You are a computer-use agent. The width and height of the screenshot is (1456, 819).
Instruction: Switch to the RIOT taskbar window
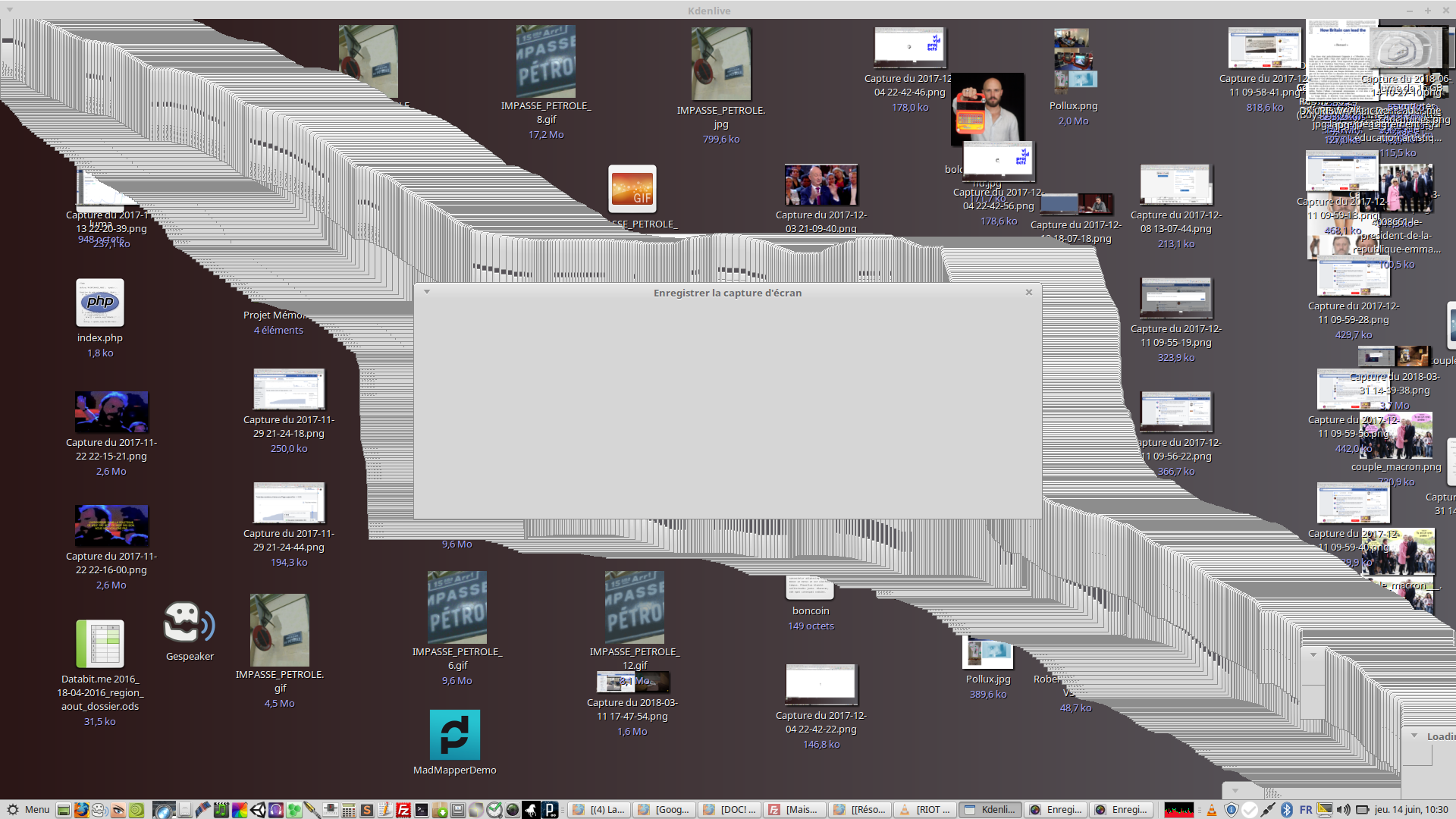(x=925, y=810)
